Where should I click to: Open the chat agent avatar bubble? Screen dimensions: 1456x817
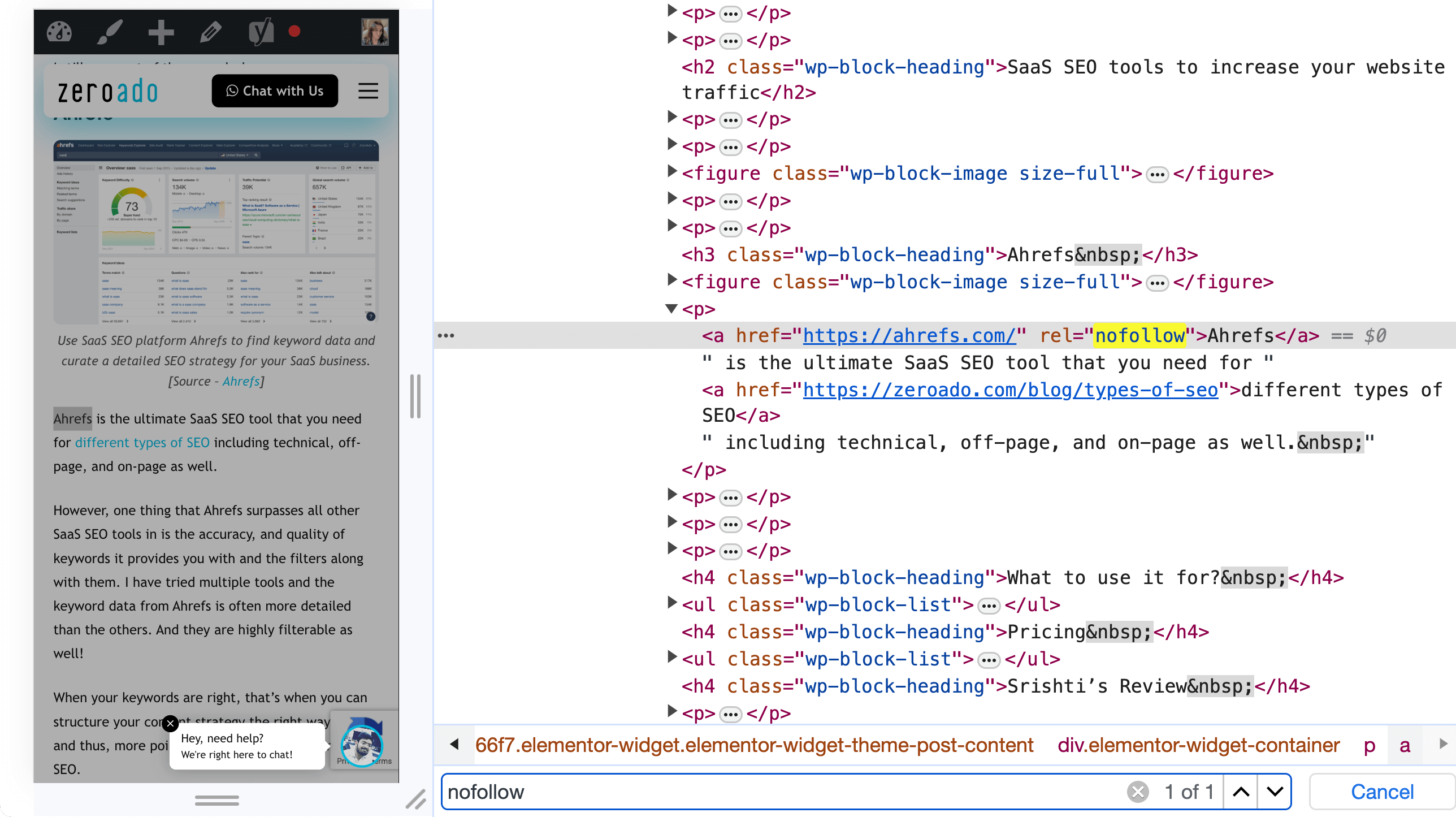(x=362, y=746)
